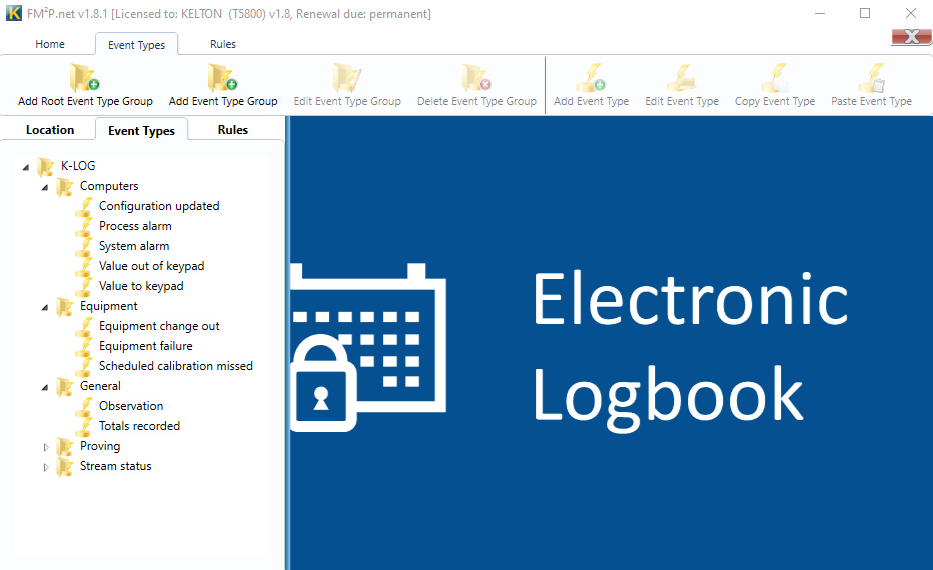Click the lightning icon beside Equipment change out
Viewport: 933px width, 570px height.
tap(84, 327)
